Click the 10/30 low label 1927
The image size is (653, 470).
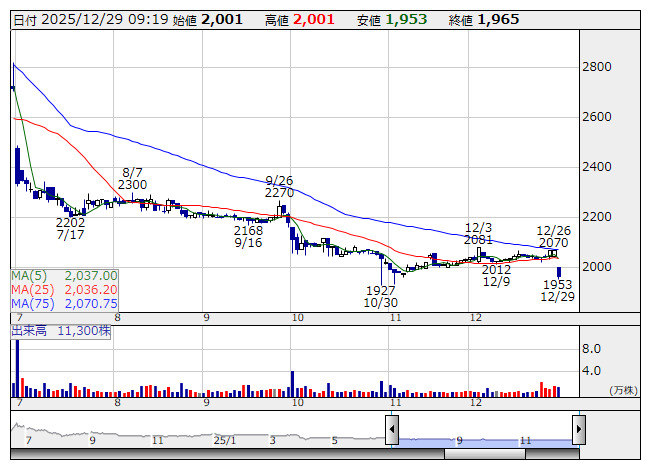(x=381, y=289)
